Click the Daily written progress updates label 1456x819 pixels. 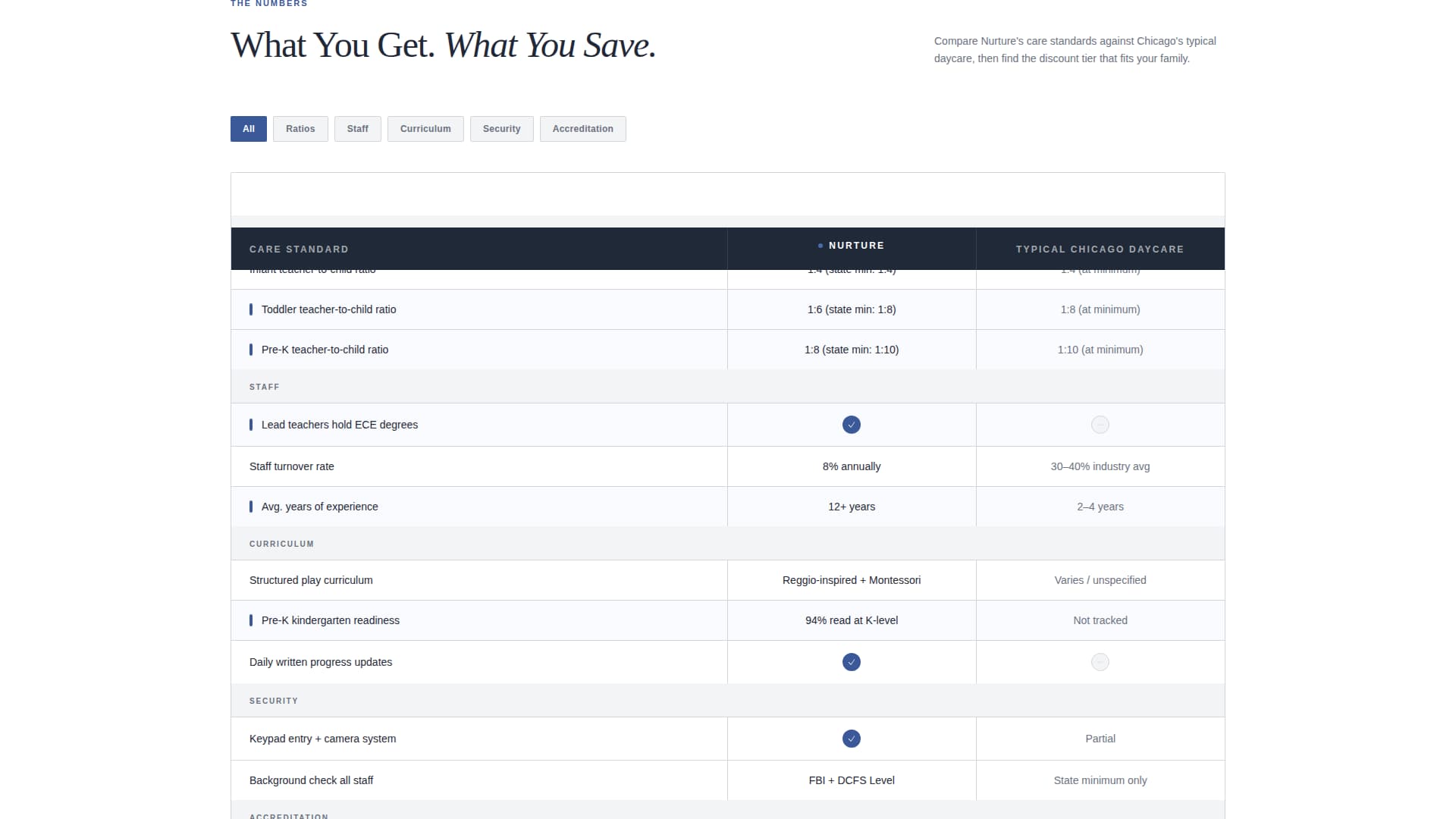point(321,662)
